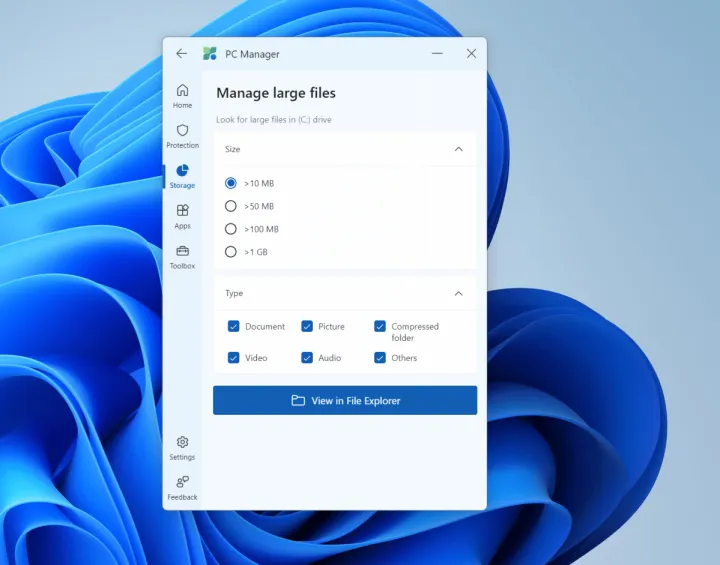
Task: Disable the Compressed folder checkbox
Action: pyautogui.click(x=380, y=326)
